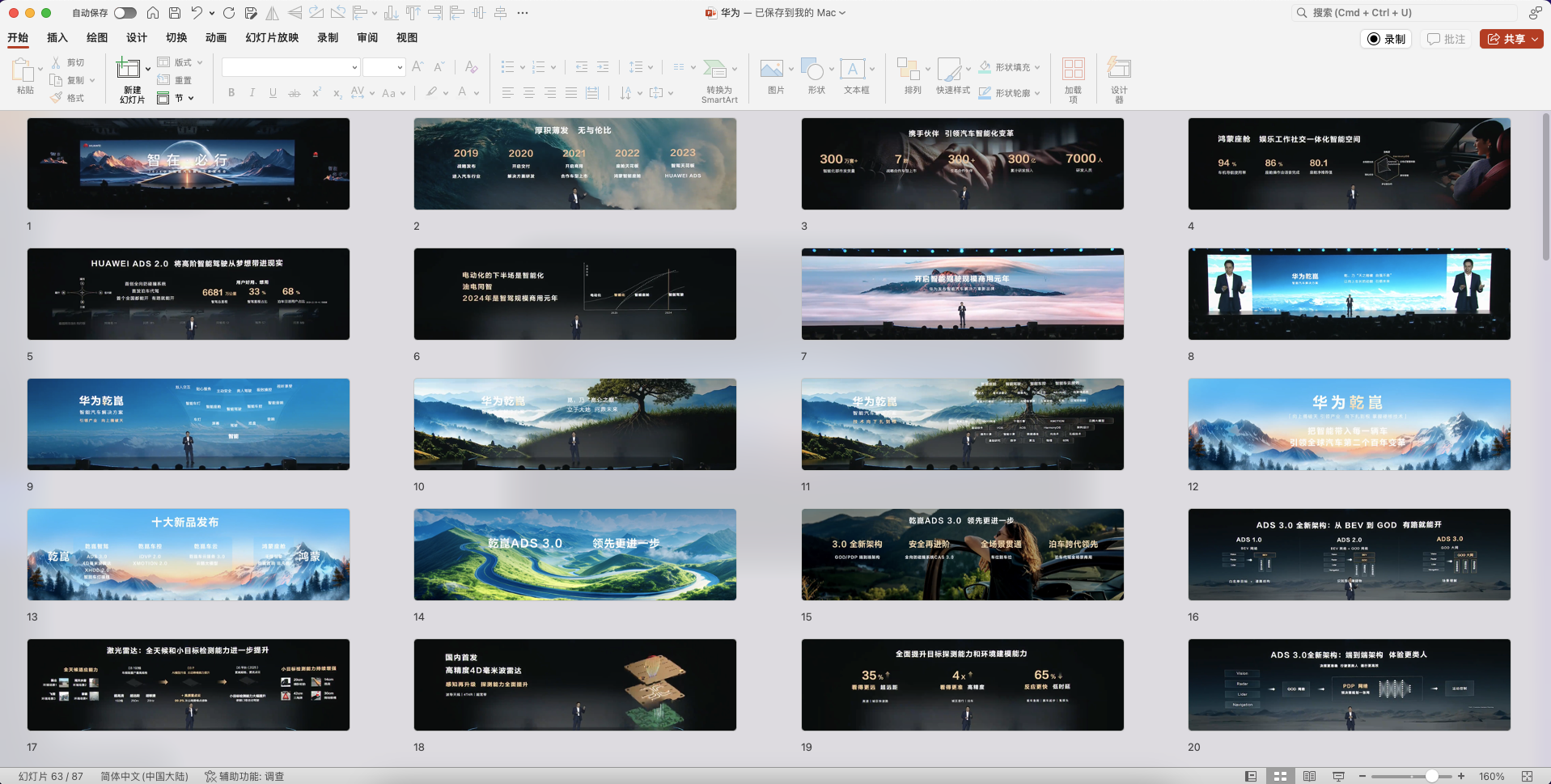Expand the Section (节) dropdown
Screen dimensions: 1551x784
[191, 98]
